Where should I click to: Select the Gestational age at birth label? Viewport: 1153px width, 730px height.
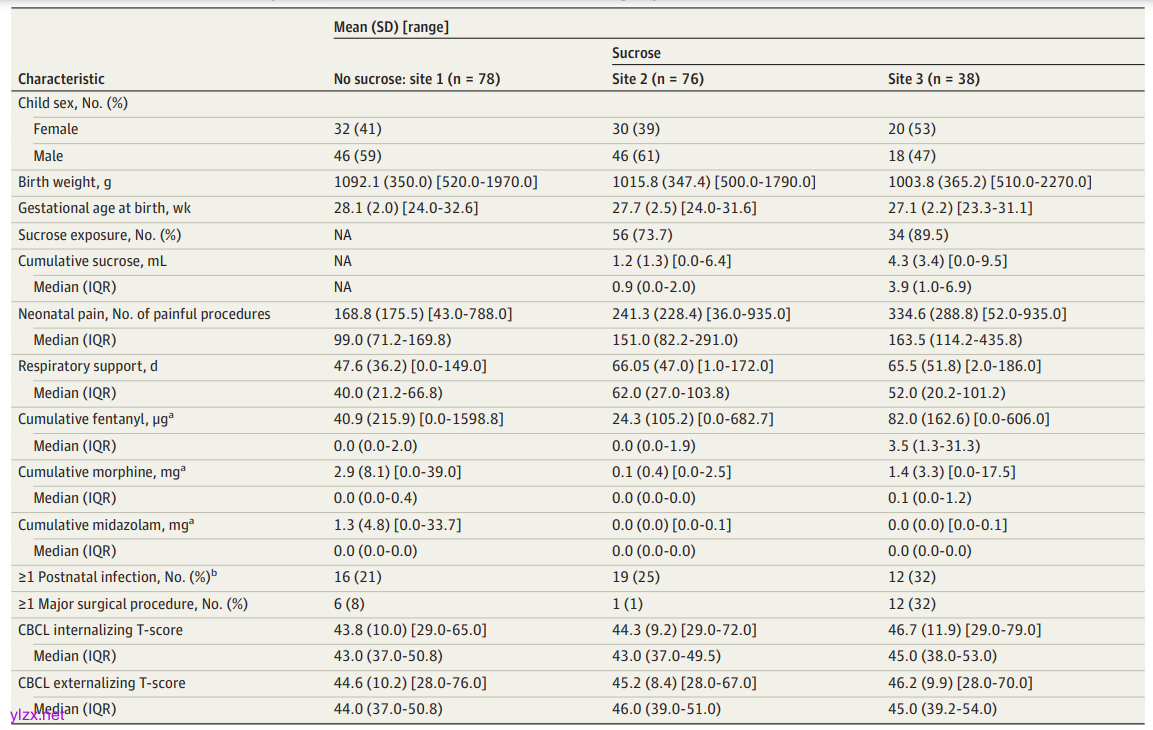pyautogui.click(x=104, y=208)
